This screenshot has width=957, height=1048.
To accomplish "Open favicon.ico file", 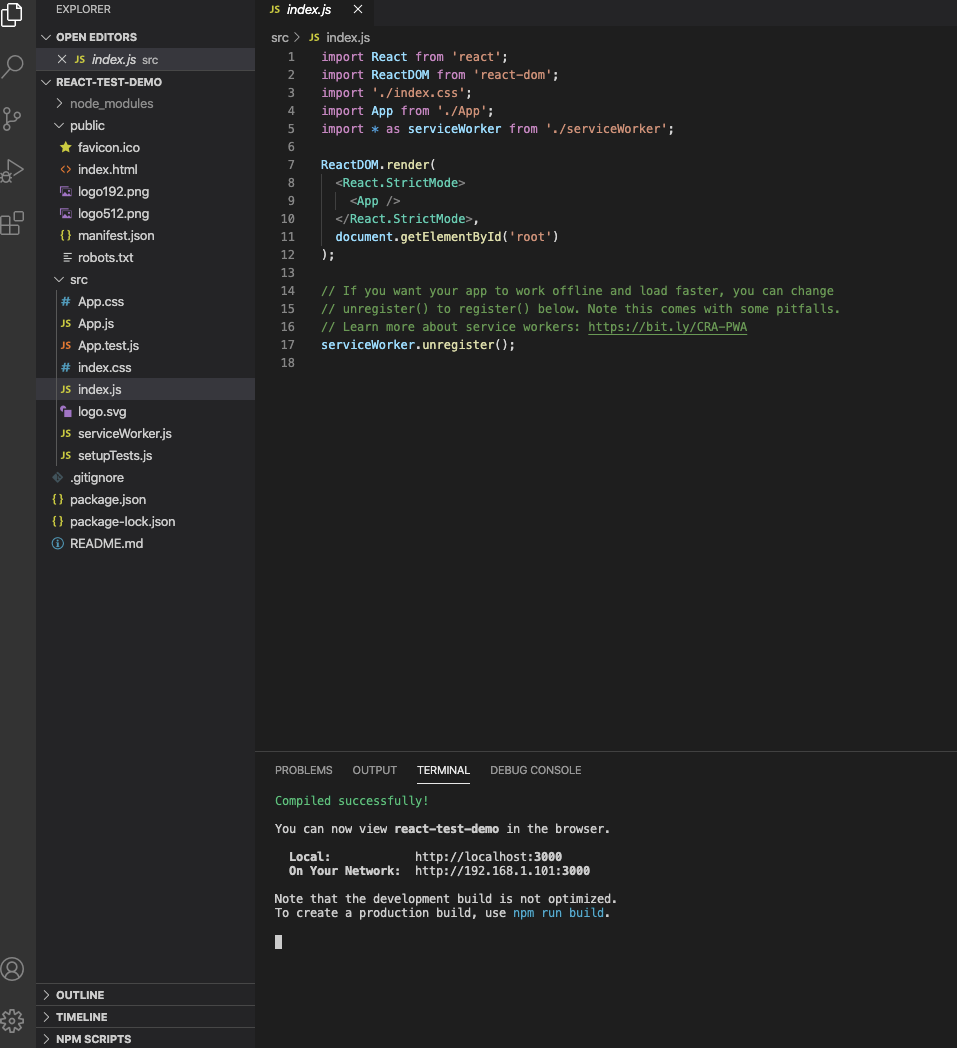I will tap(146, 148).
